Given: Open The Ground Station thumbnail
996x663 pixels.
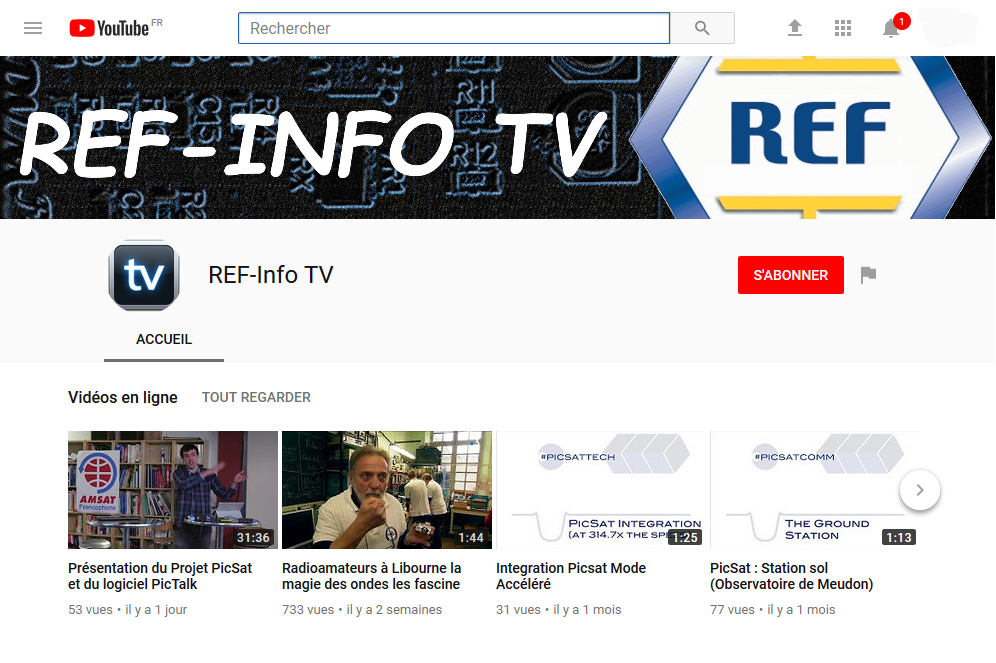Looking at the screenshot, I should pyautogui.click(x=815, y=490).
